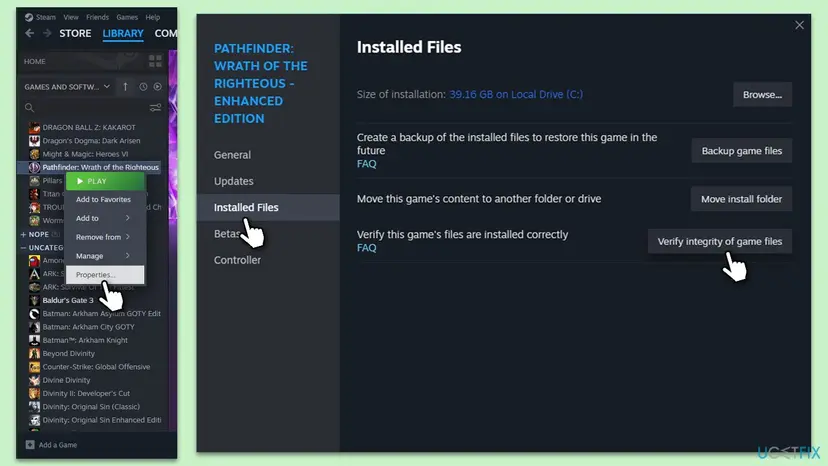Click the Browse... button
Image resolution: width=828 pixels, height=466 pixels.
(762, 95)
